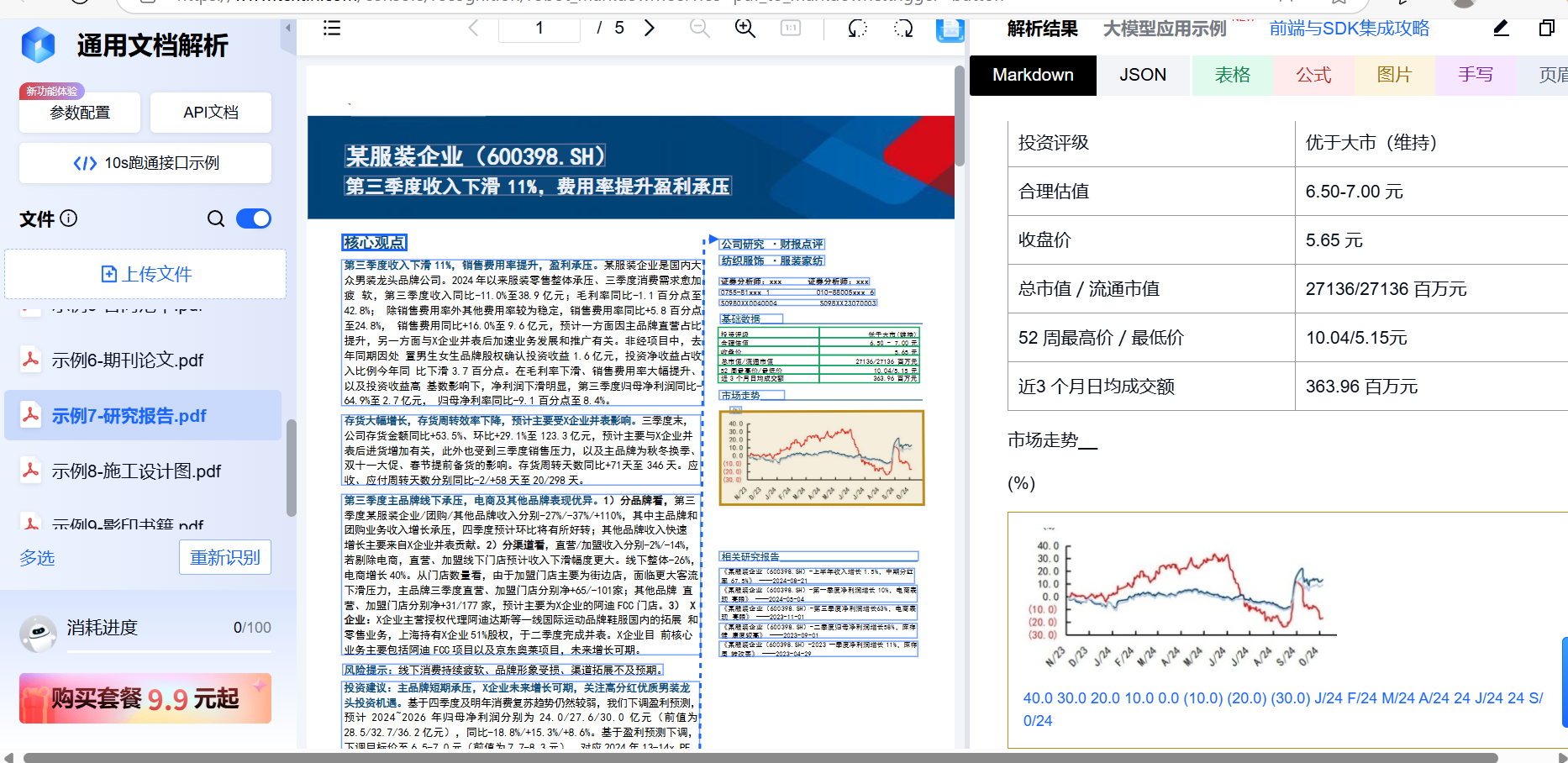Switch to the JSON tab

click(x=1143, y=75)
